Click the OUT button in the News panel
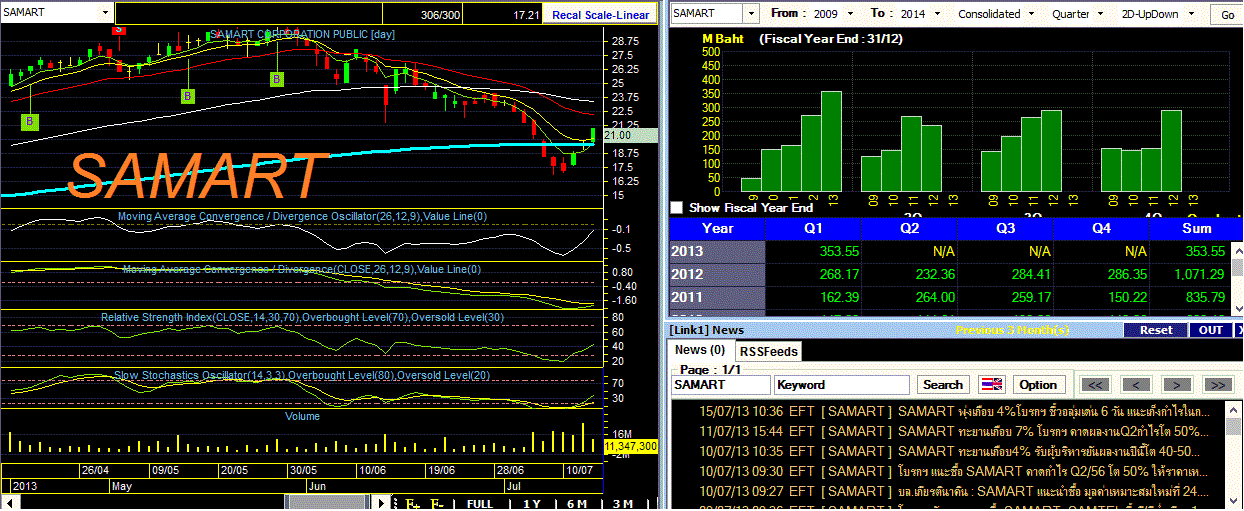This screenshot has width=1244, height=511. 1211,329
